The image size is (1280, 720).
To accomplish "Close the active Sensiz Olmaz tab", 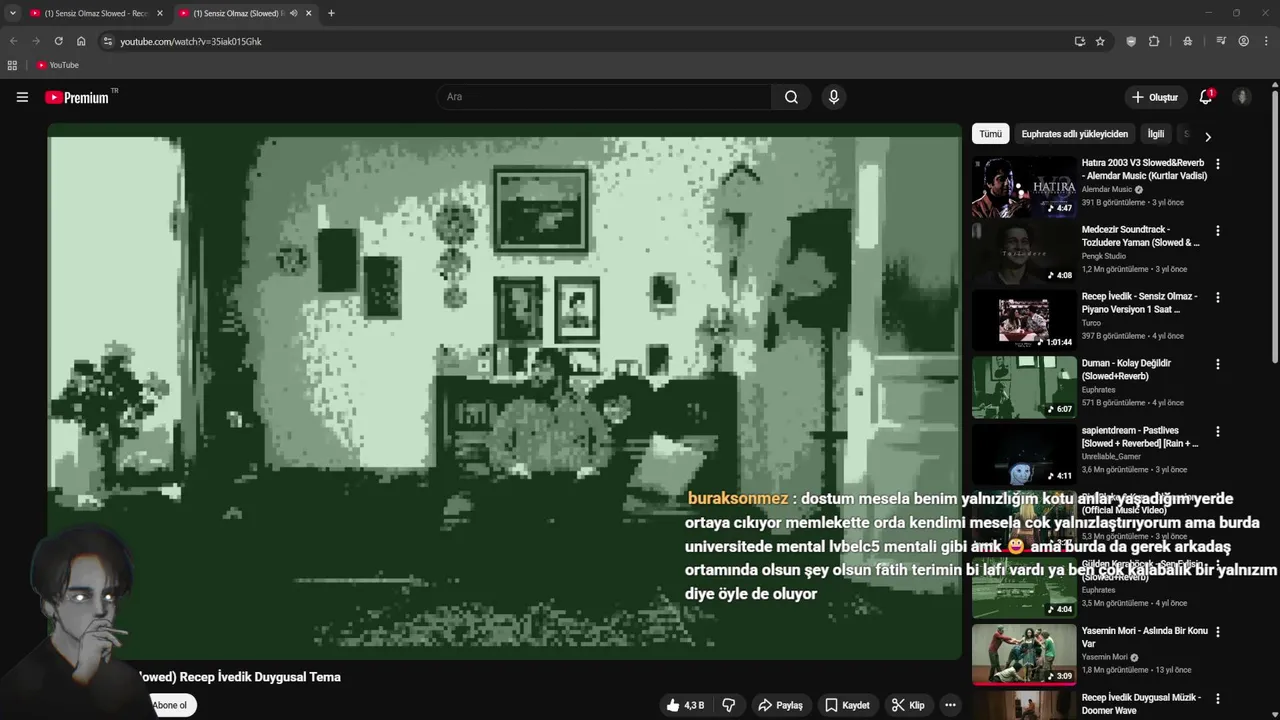I will (308, 13).
